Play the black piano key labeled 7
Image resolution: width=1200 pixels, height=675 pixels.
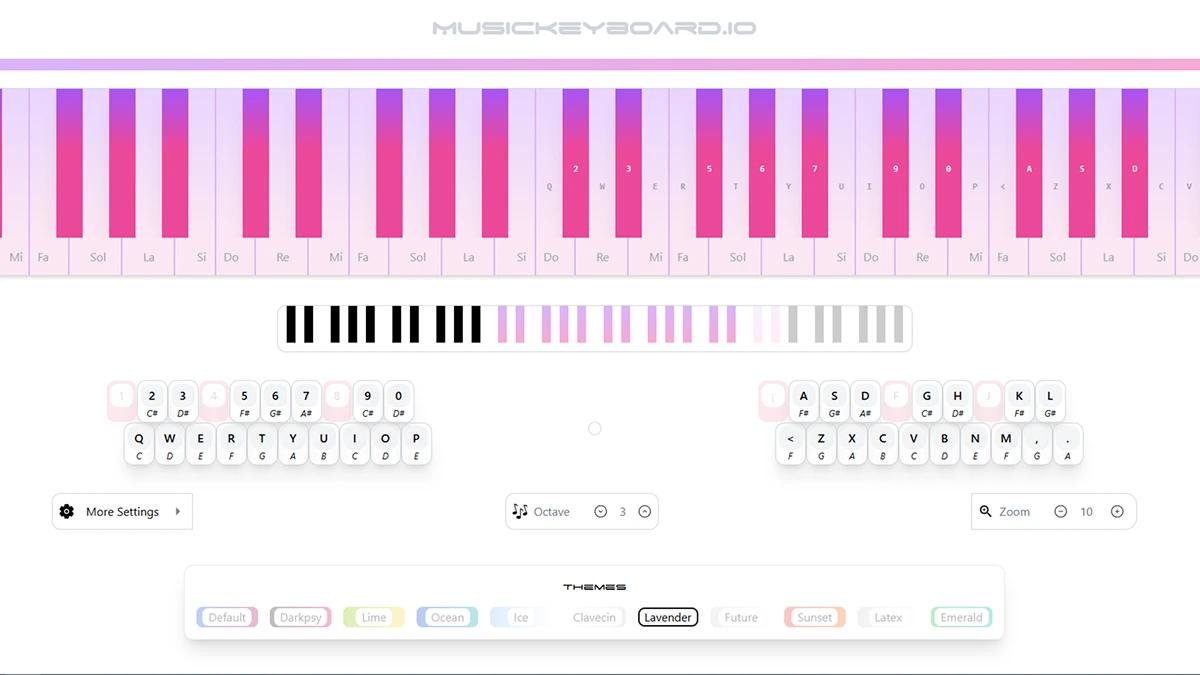(x=815, y=163)
